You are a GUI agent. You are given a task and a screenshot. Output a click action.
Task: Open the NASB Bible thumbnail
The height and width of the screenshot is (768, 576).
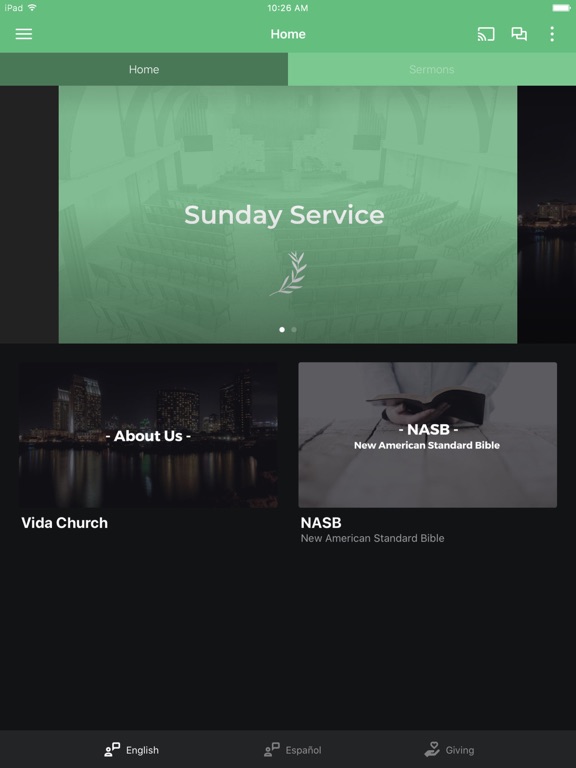point(428,435)
